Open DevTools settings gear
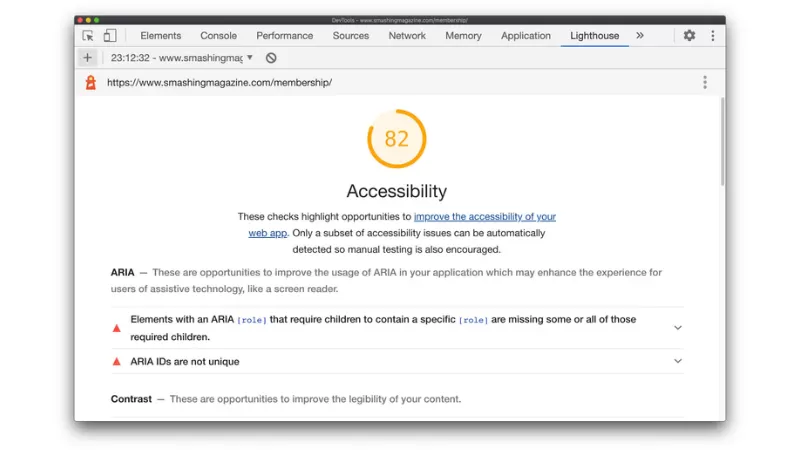 point(689,36)
